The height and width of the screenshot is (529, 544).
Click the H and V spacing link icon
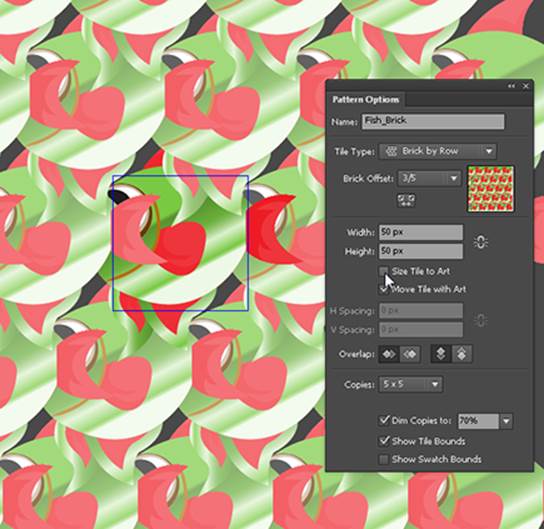(481, 320)
